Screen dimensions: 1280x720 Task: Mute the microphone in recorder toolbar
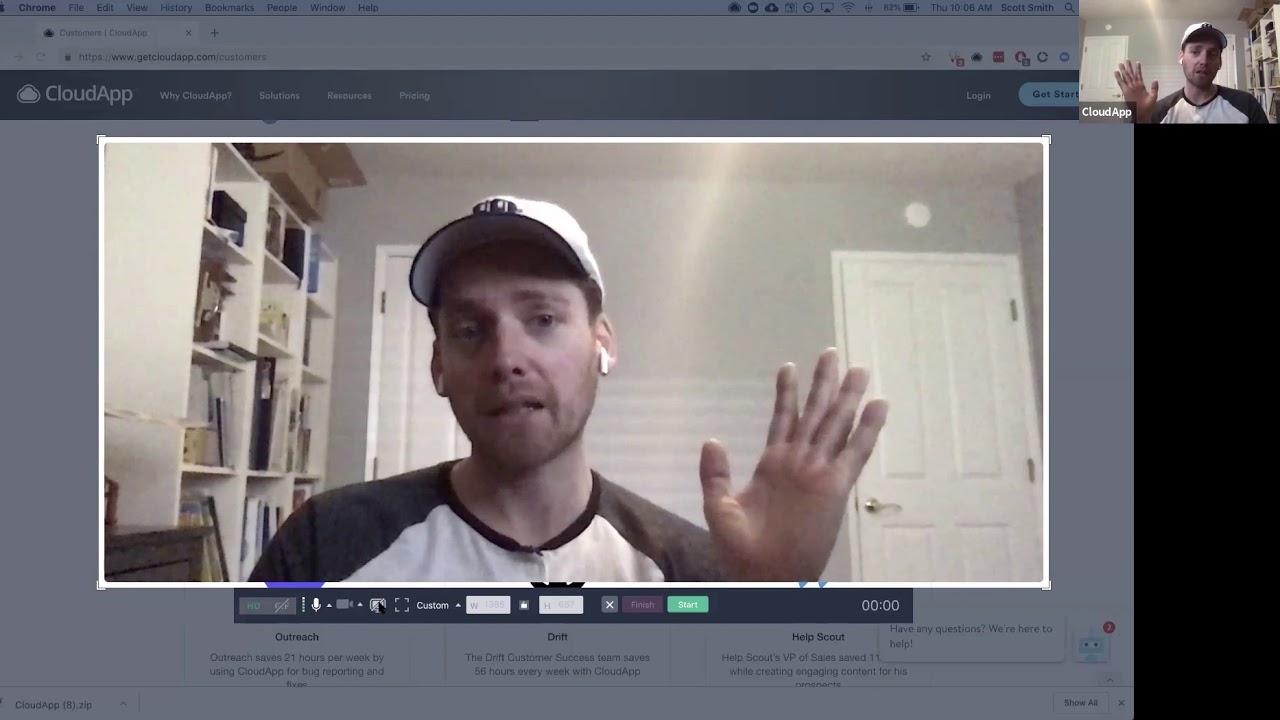pyautogui.click(x=316, y=605)
